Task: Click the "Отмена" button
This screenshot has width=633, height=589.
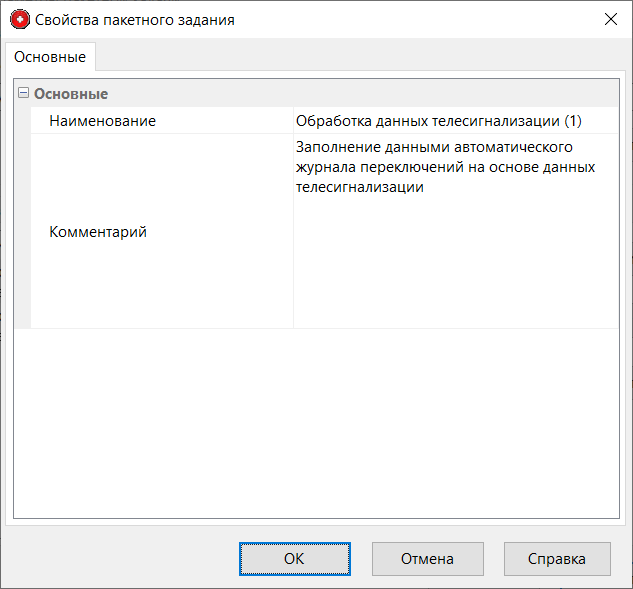Action: [427, 559]
